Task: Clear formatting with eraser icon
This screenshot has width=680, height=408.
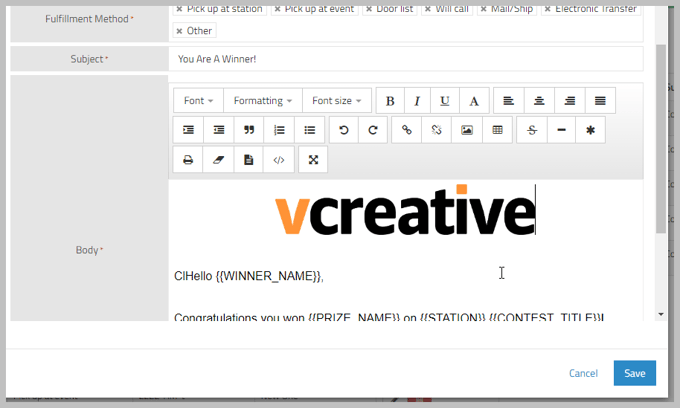Action: 218,160
